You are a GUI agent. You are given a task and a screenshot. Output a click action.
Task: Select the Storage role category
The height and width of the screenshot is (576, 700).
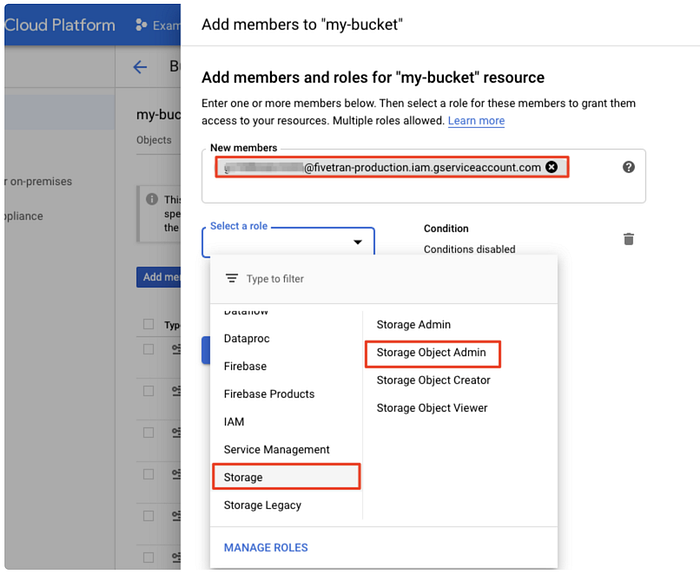(286, 477)
